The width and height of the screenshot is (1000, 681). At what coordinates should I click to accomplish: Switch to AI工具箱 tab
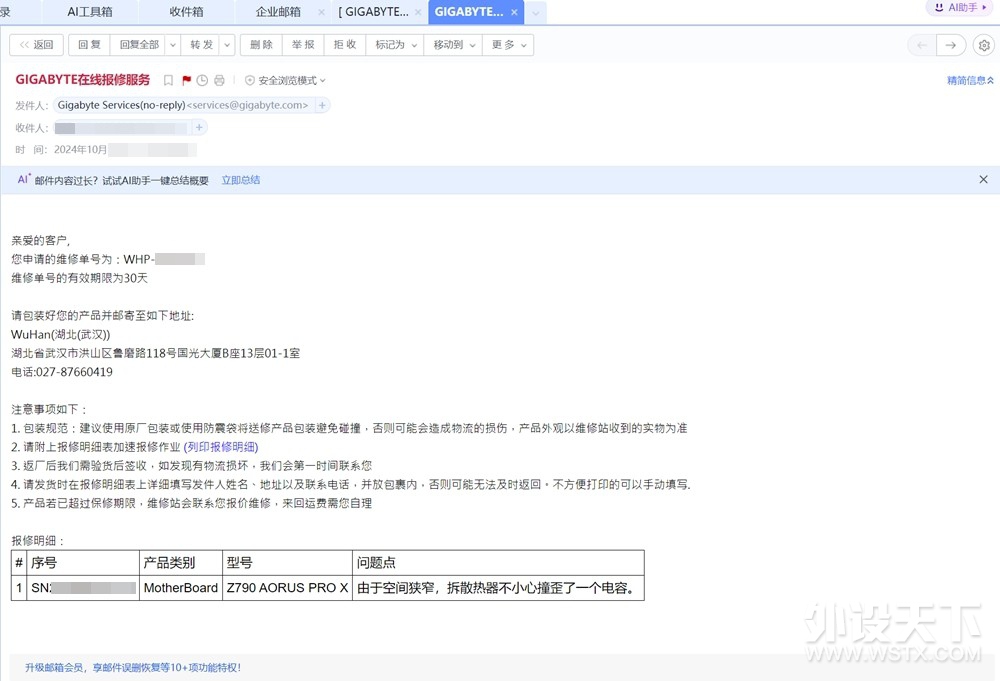(89, 12)
